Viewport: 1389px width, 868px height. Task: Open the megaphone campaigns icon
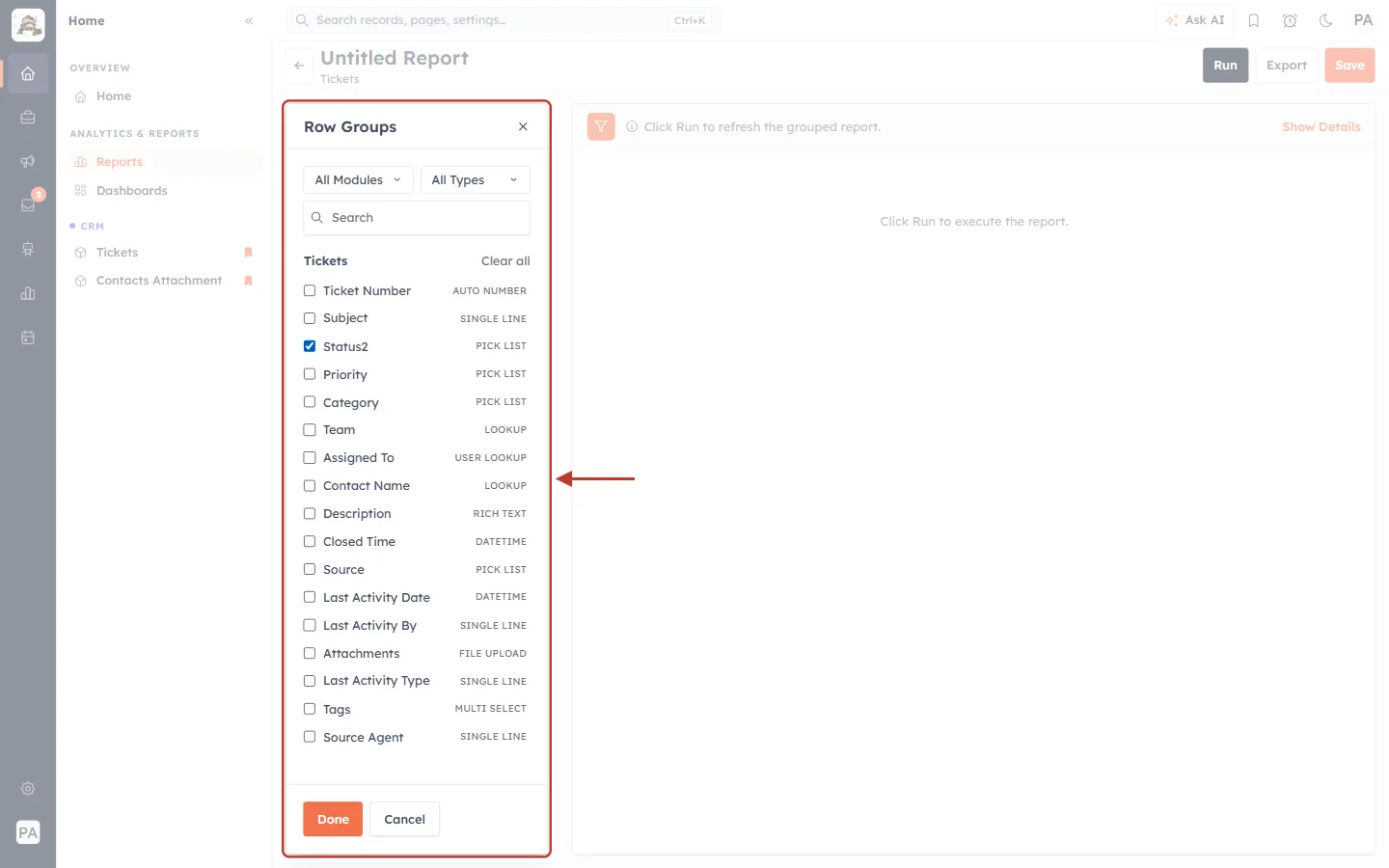click(x=28, y=161)
